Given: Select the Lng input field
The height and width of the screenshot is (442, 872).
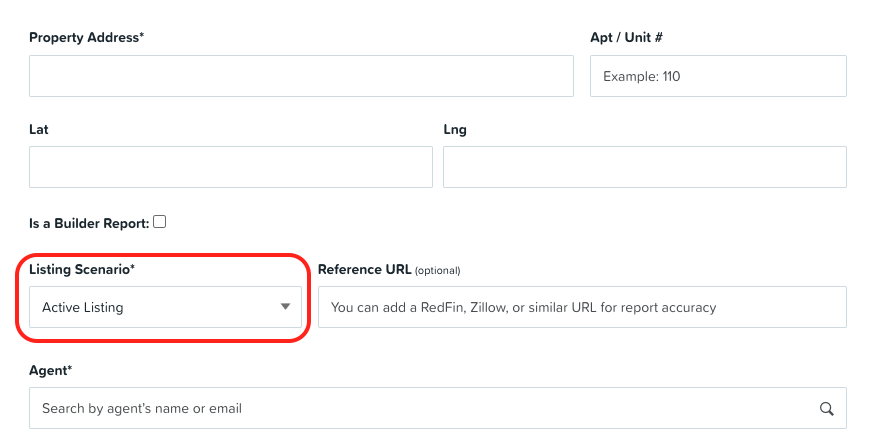Looking at the screenshot, I should [645, 167].
